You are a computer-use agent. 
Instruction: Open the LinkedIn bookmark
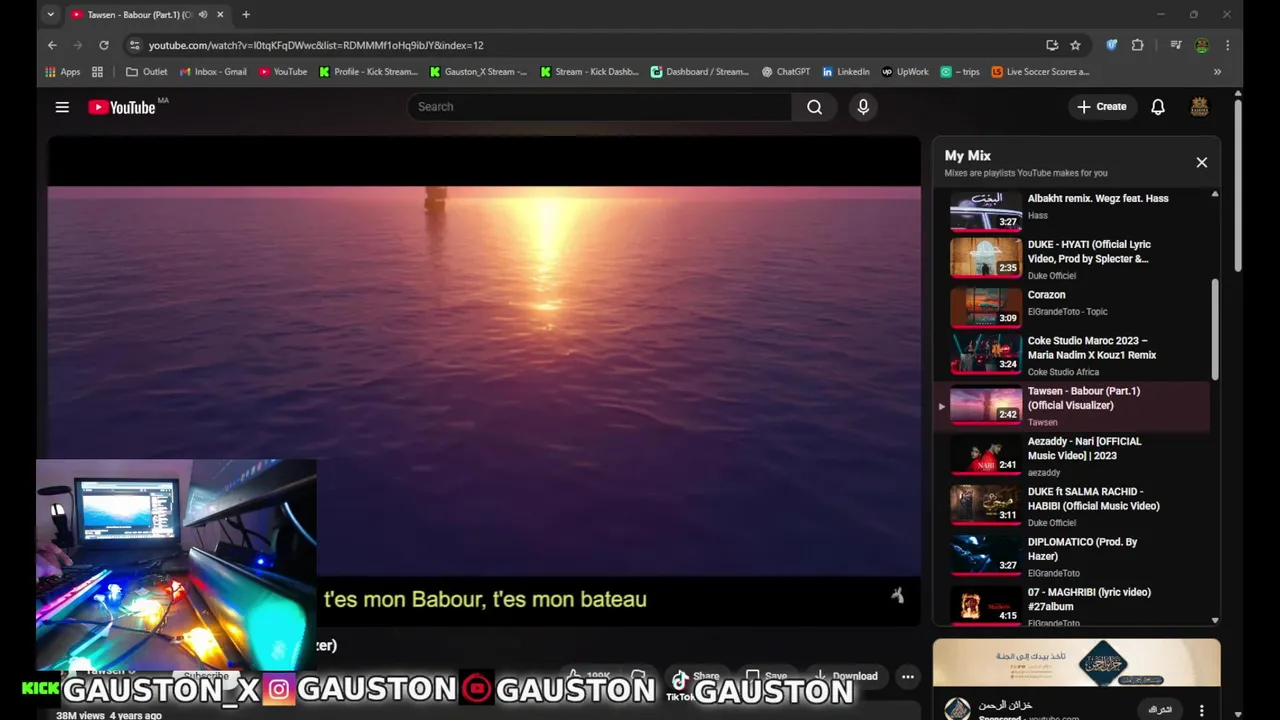pos(846,72)
